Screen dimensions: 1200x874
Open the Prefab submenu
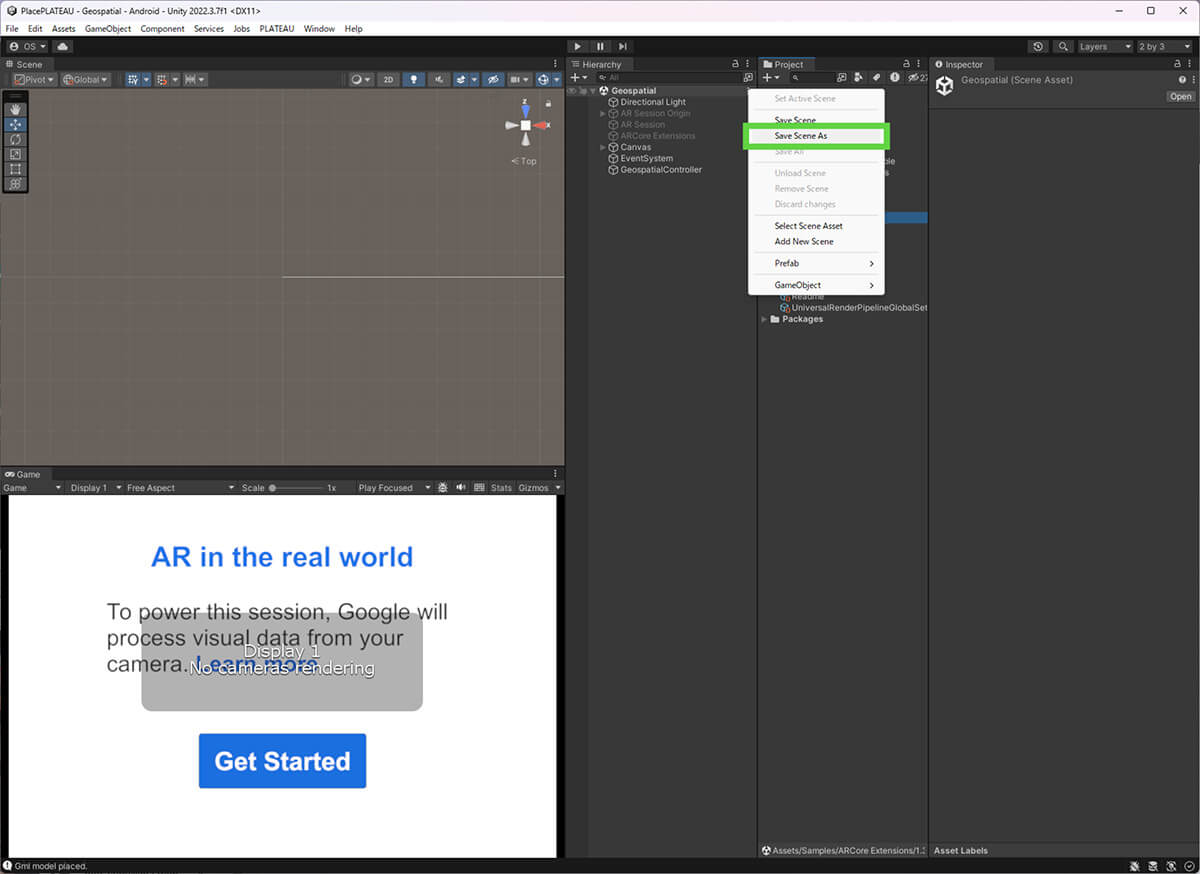click(x=815, y=263)
